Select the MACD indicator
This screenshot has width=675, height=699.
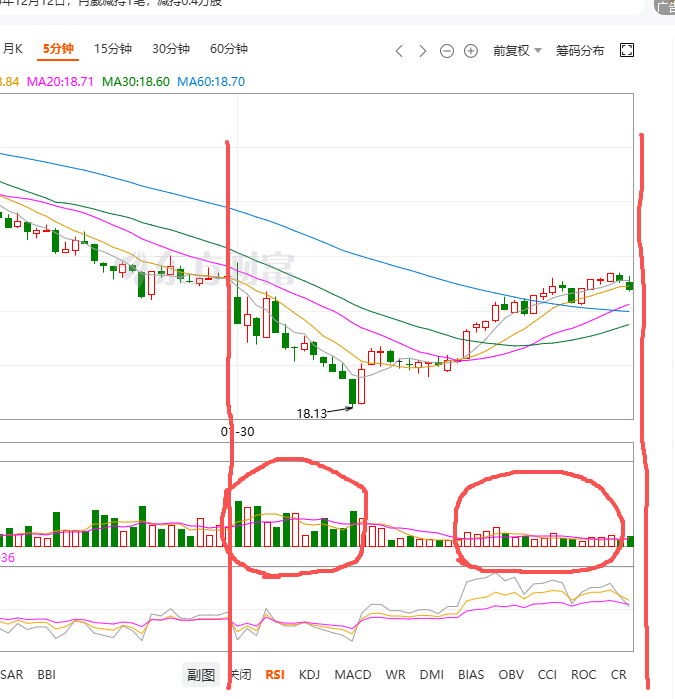(x=353, y=674)
